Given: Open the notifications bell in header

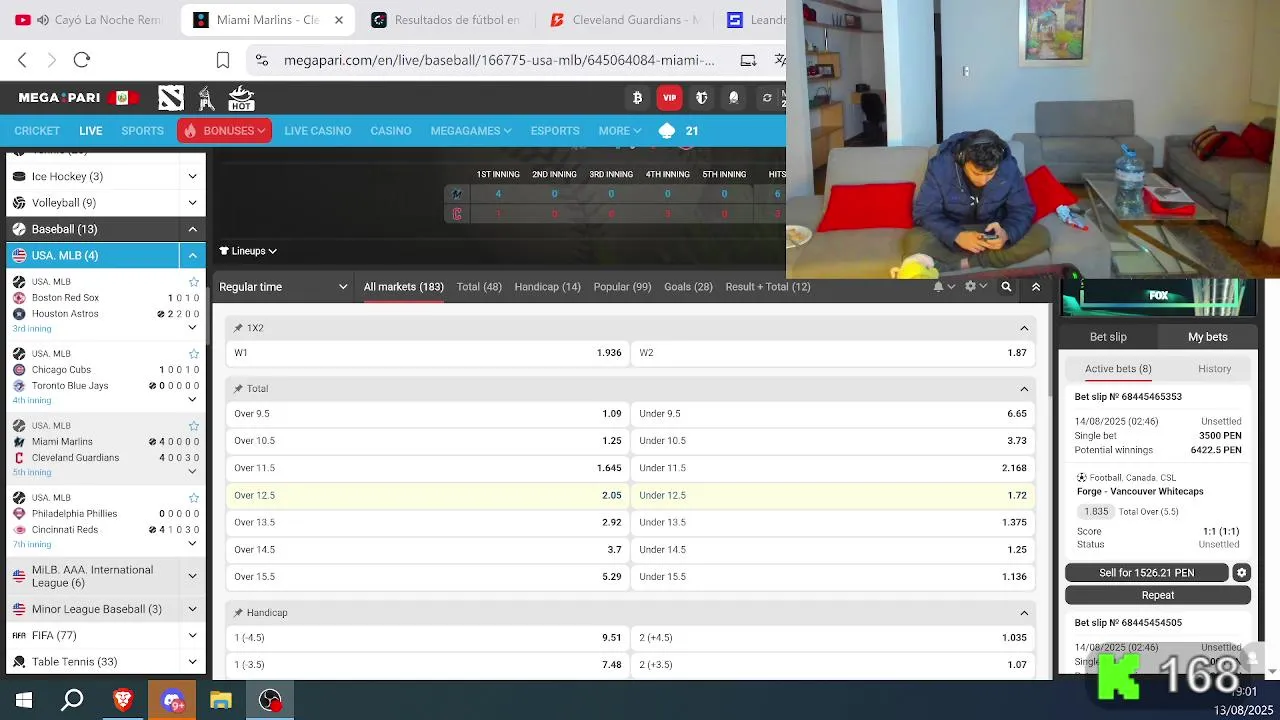Looking at the screenshot, I should 734,98.
